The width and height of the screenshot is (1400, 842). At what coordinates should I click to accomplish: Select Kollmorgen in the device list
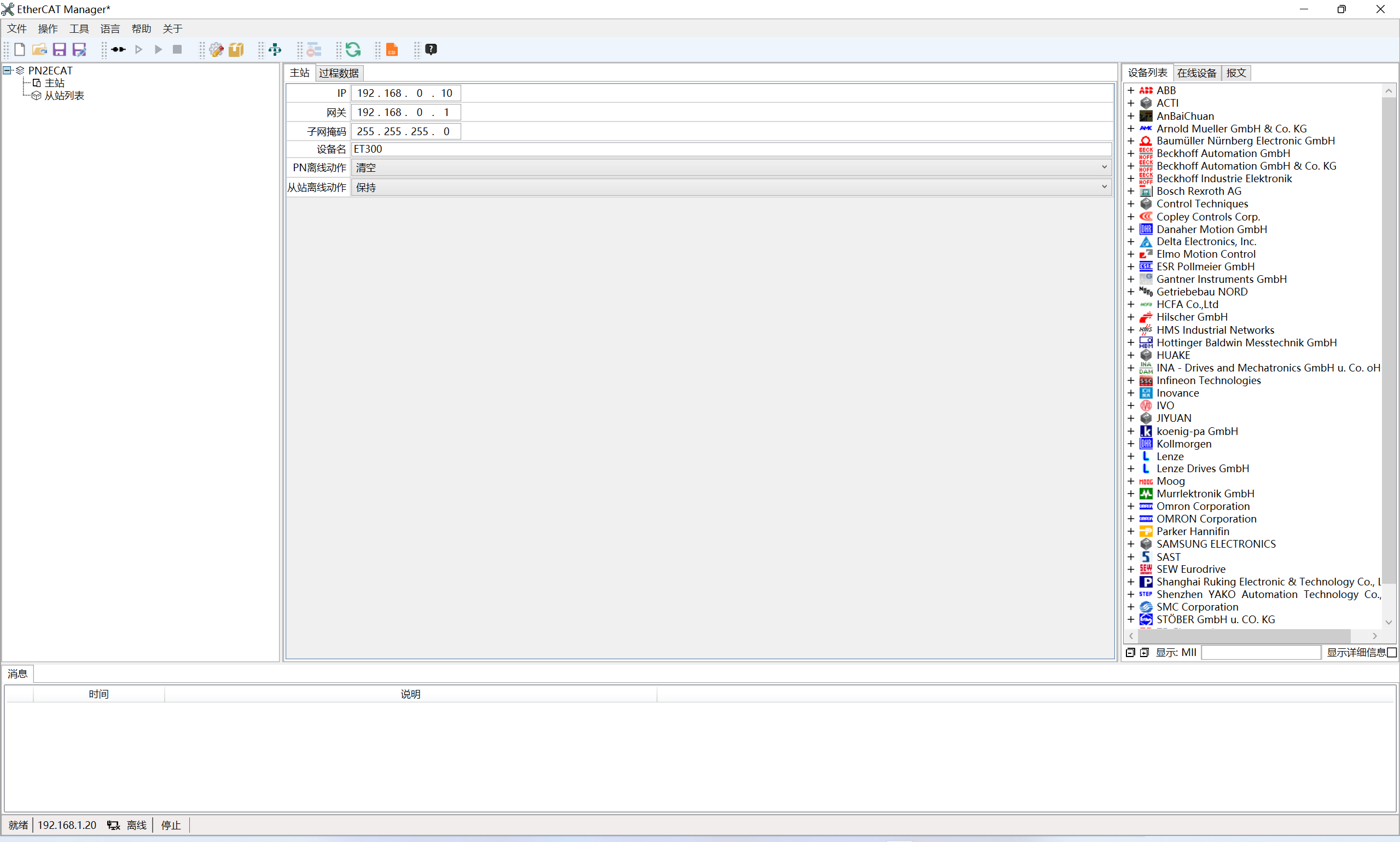(x=1184, y=444)
